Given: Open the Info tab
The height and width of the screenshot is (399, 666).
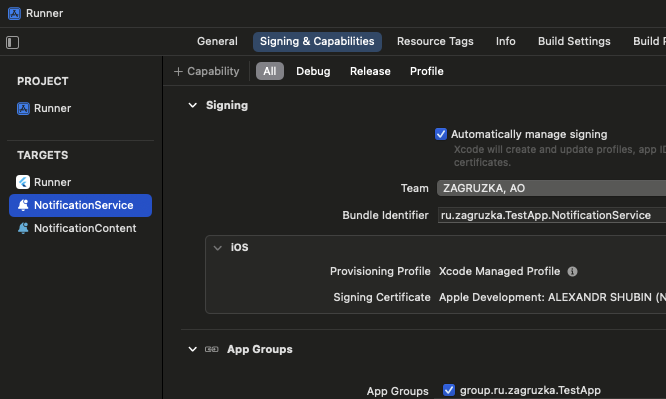Looking at the screenshot, I should 505,41.
